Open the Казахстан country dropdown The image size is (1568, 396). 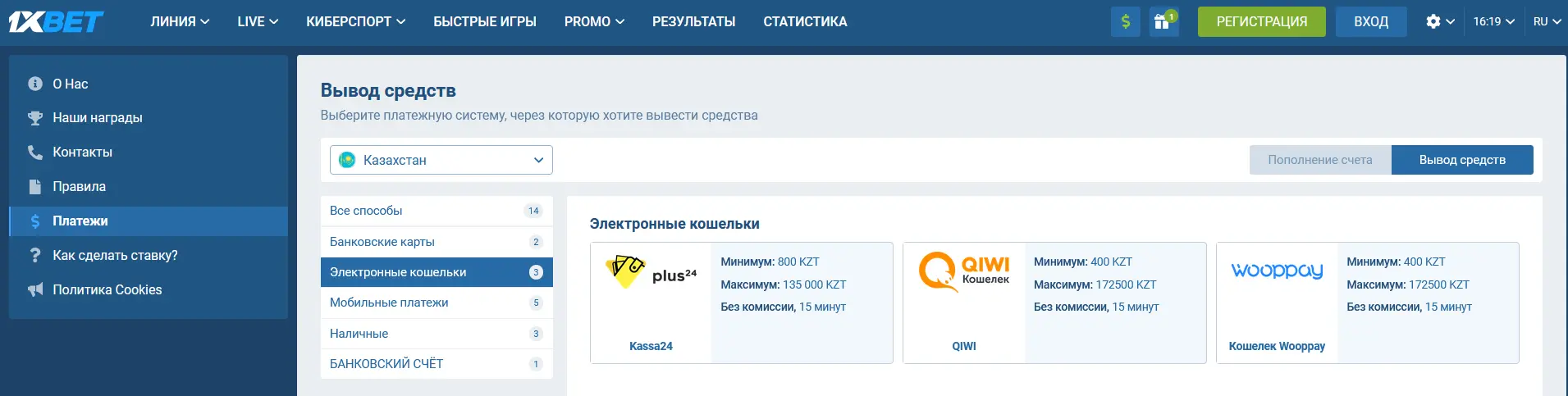click(441, 160)
